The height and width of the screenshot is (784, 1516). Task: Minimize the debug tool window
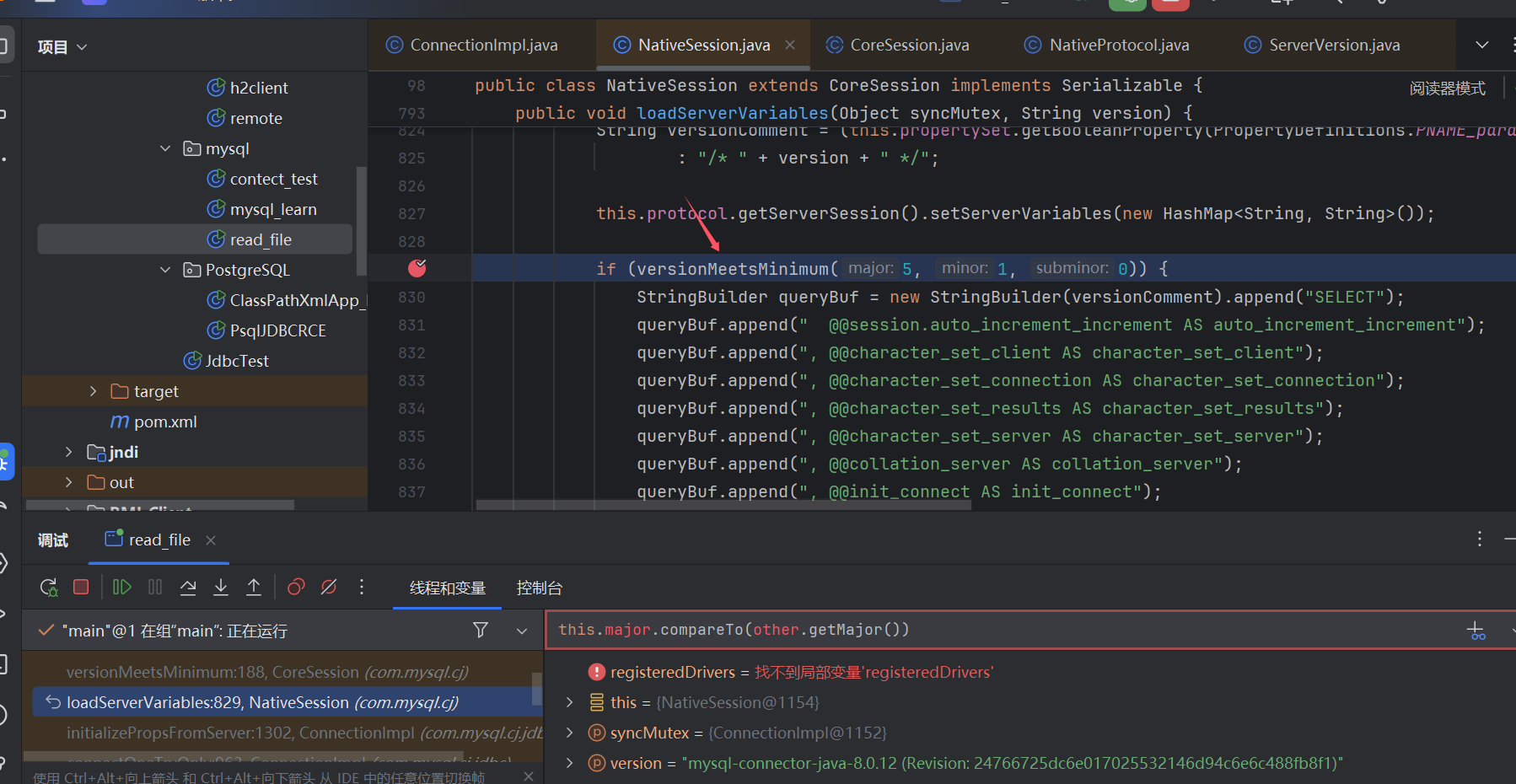click(1509, 539)
